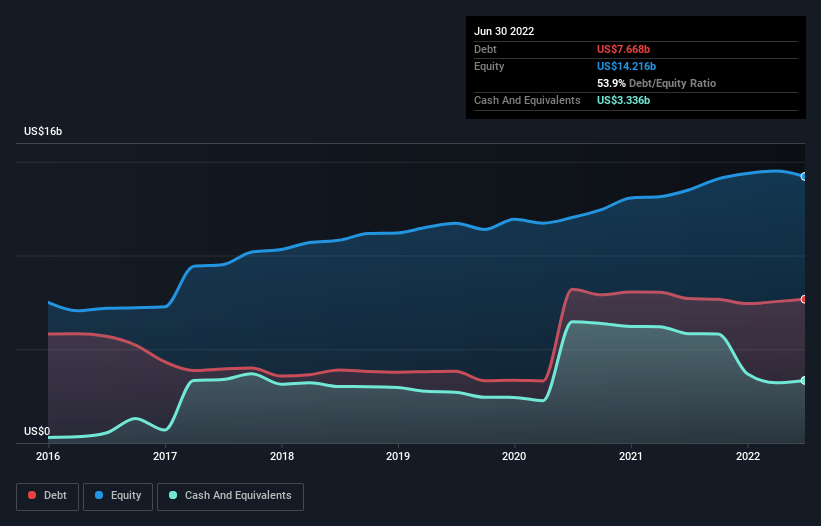Click the 2020 axis label

[x=514, y=456]
